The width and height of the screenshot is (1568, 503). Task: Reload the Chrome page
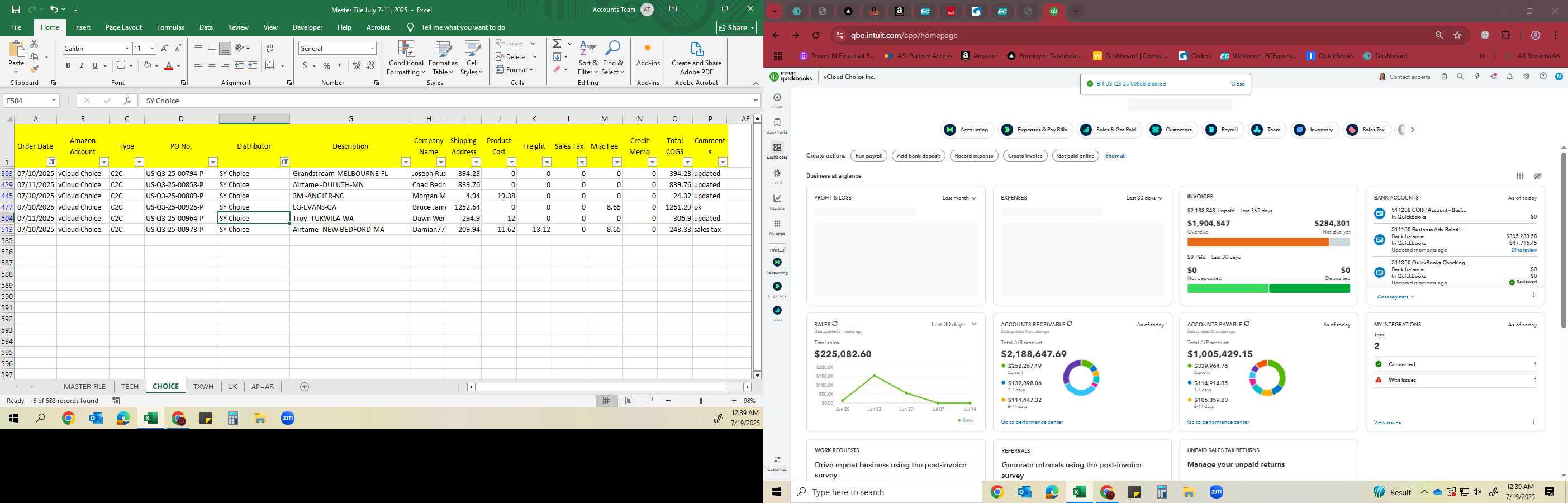pos(816,35)
